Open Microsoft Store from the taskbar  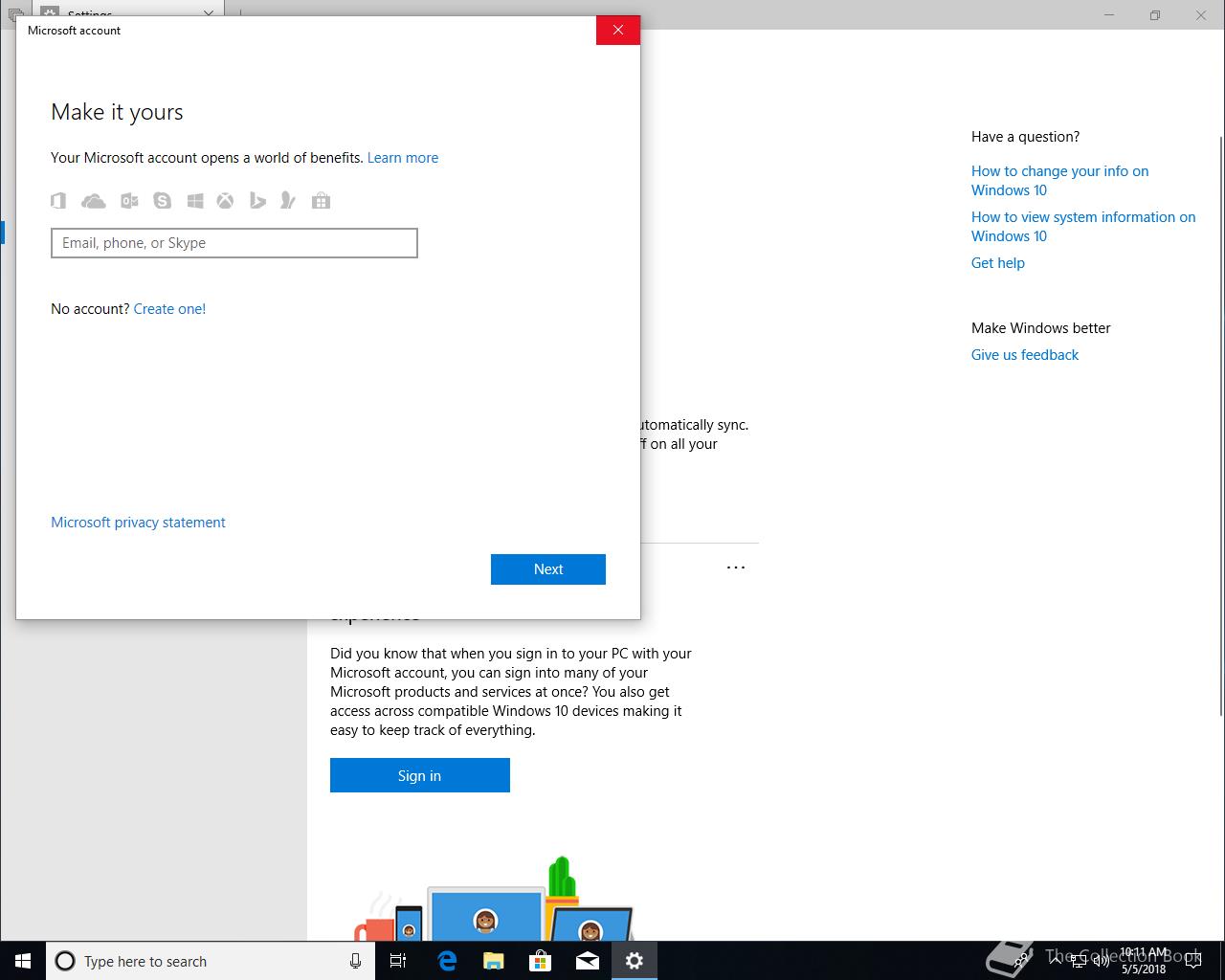(540, 961)
